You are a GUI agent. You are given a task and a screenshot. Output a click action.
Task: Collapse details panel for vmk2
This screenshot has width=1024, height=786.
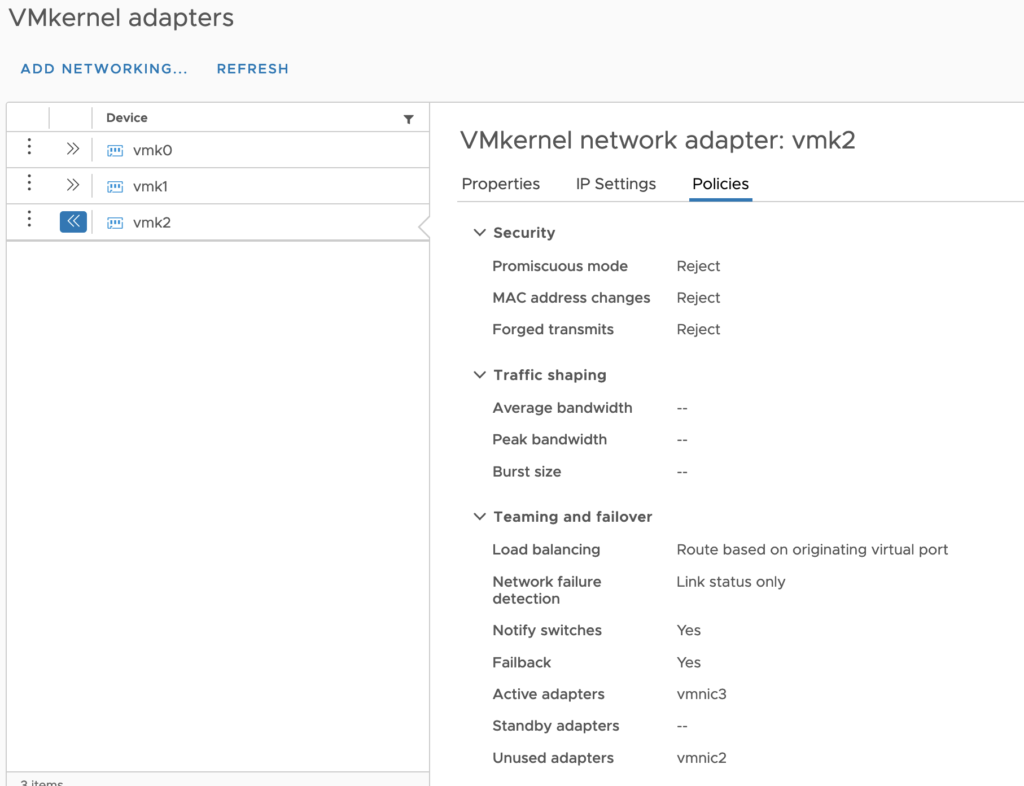tap(73, 221)
